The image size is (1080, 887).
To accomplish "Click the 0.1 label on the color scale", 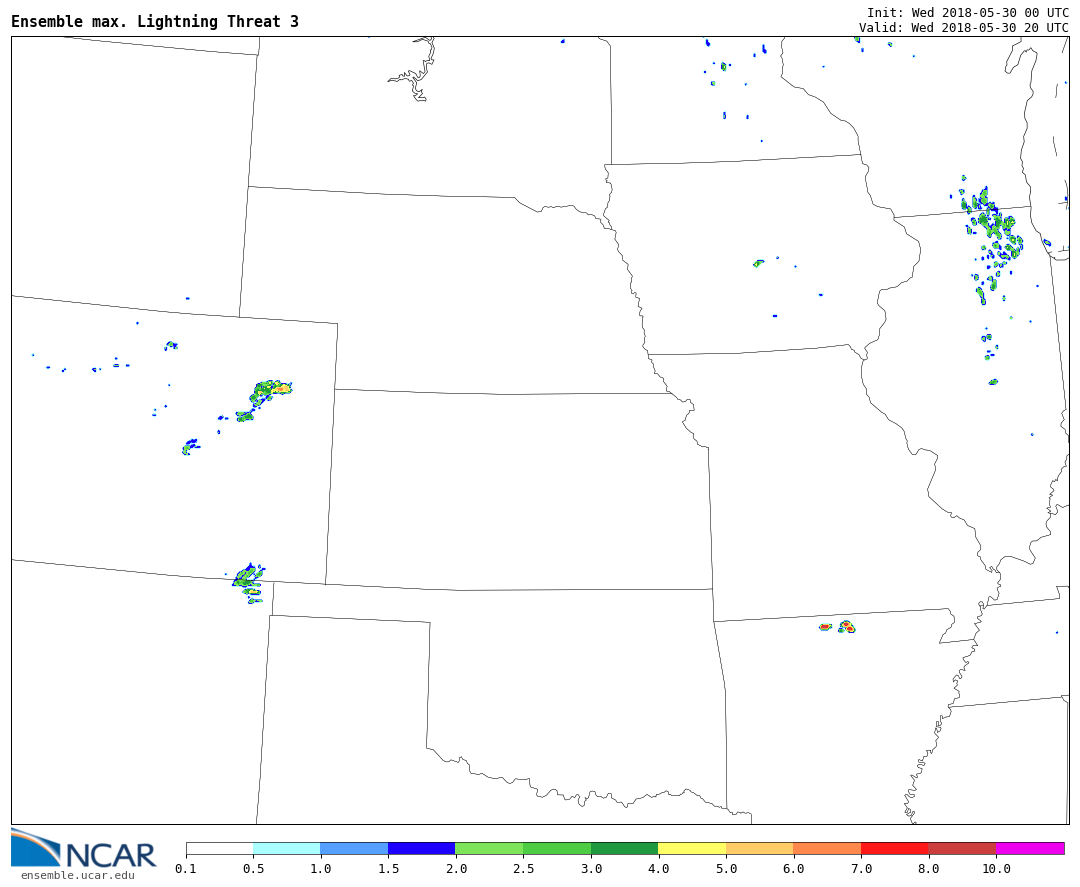I will click(186, 869).
